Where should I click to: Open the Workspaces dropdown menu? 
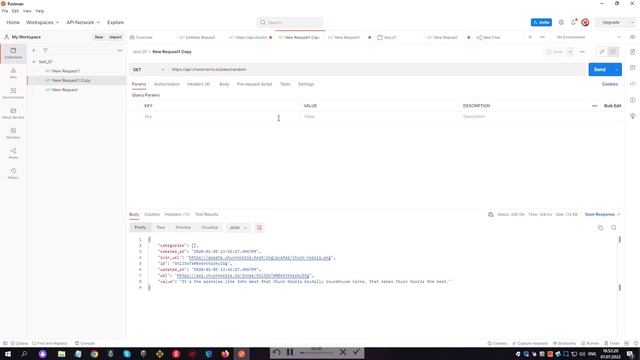click(42, 22)
